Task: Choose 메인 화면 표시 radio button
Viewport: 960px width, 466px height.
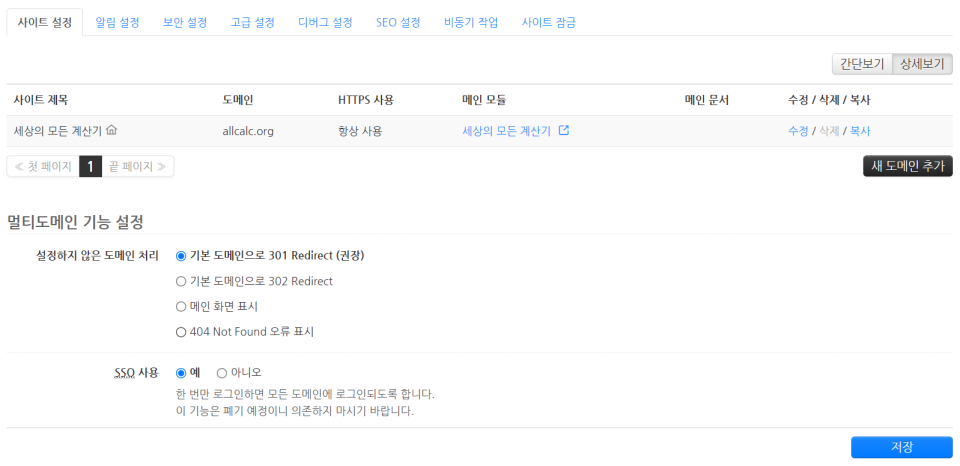Action: [181, 306]
